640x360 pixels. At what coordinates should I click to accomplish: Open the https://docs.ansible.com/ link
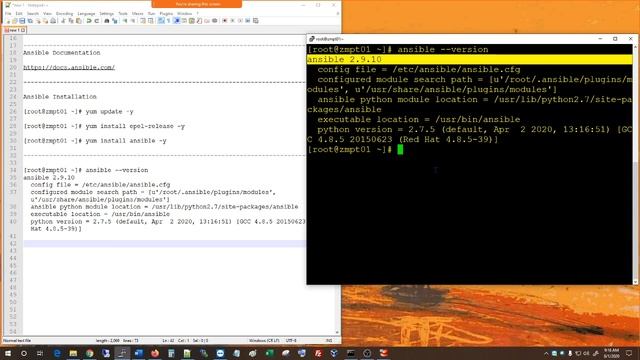pyautogui.click(x=69, y=67)
